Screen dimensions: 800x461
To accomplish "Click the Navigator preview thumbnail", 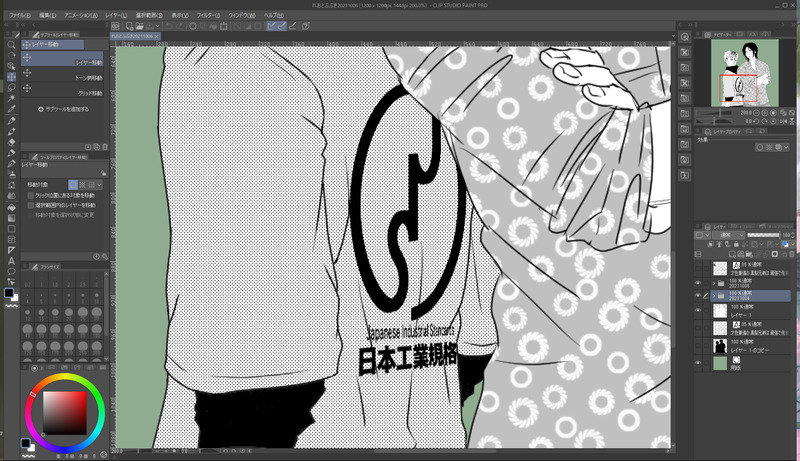I will coord(744,72).
